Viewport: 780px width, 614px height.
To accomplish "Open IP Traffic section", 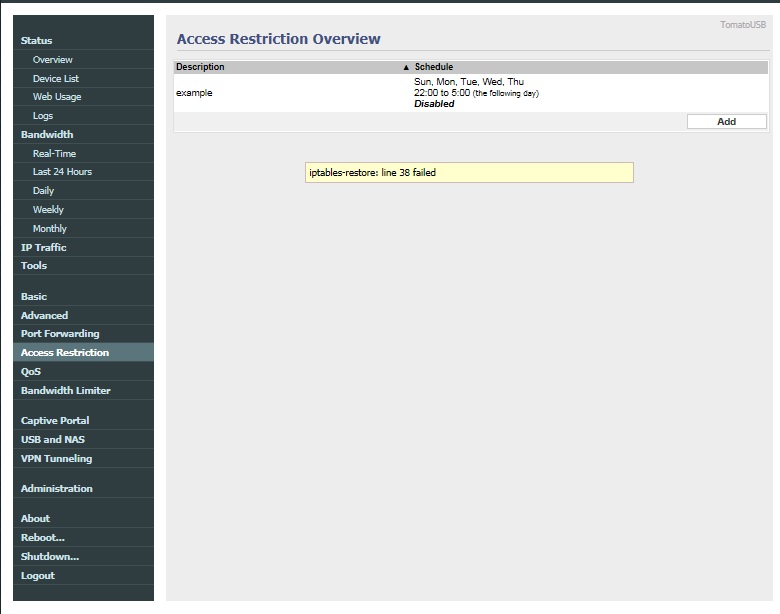I will [44, 247].
